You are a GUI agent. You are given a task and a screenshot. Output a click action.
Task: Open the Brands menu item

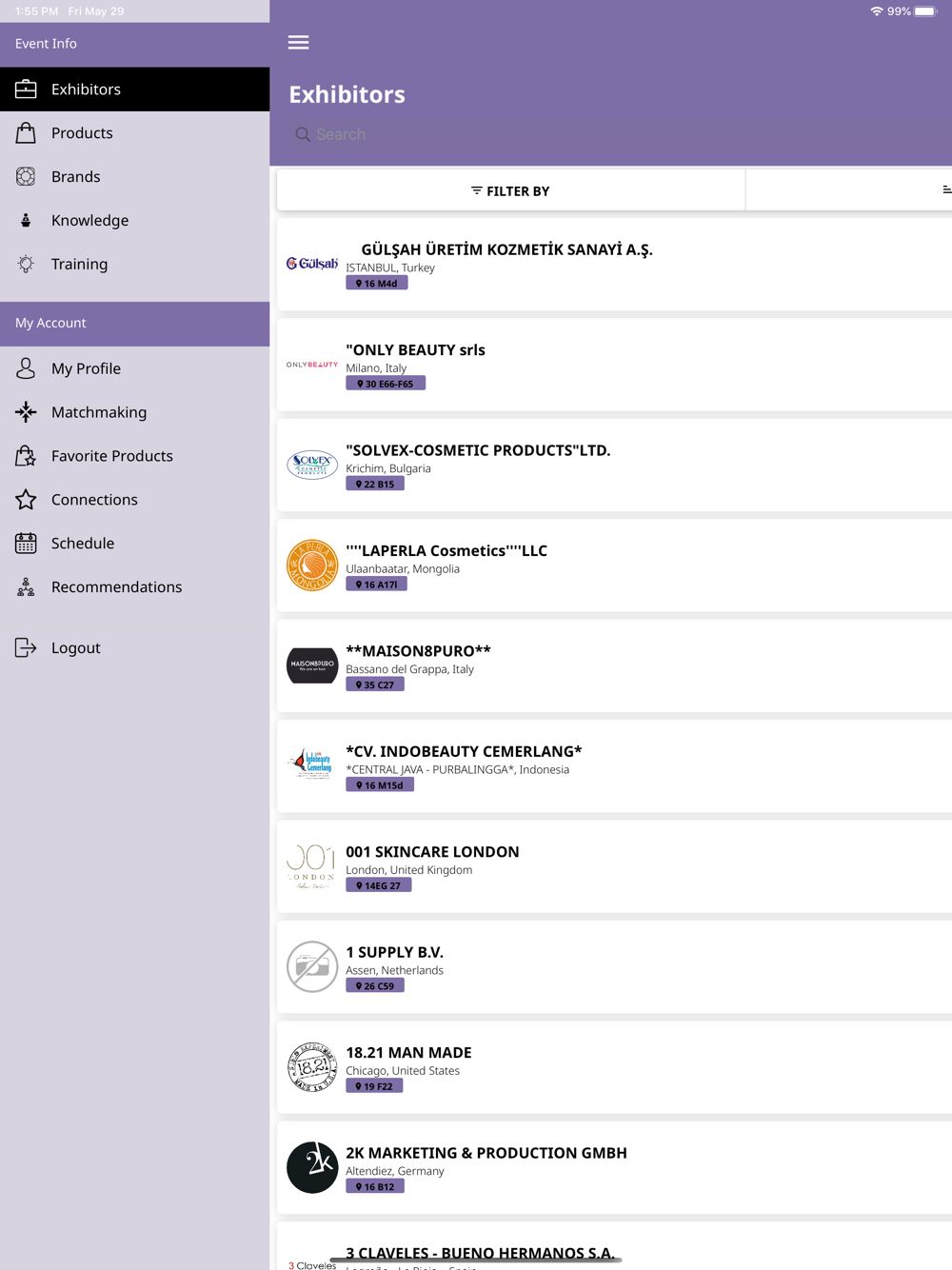point(135,176)
